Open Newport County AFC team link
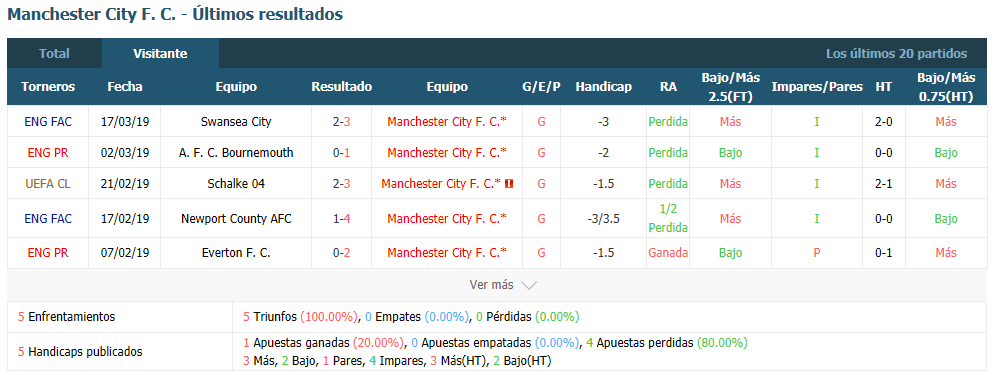The height and width of the screenshot is (375, 999). (236, 218)
